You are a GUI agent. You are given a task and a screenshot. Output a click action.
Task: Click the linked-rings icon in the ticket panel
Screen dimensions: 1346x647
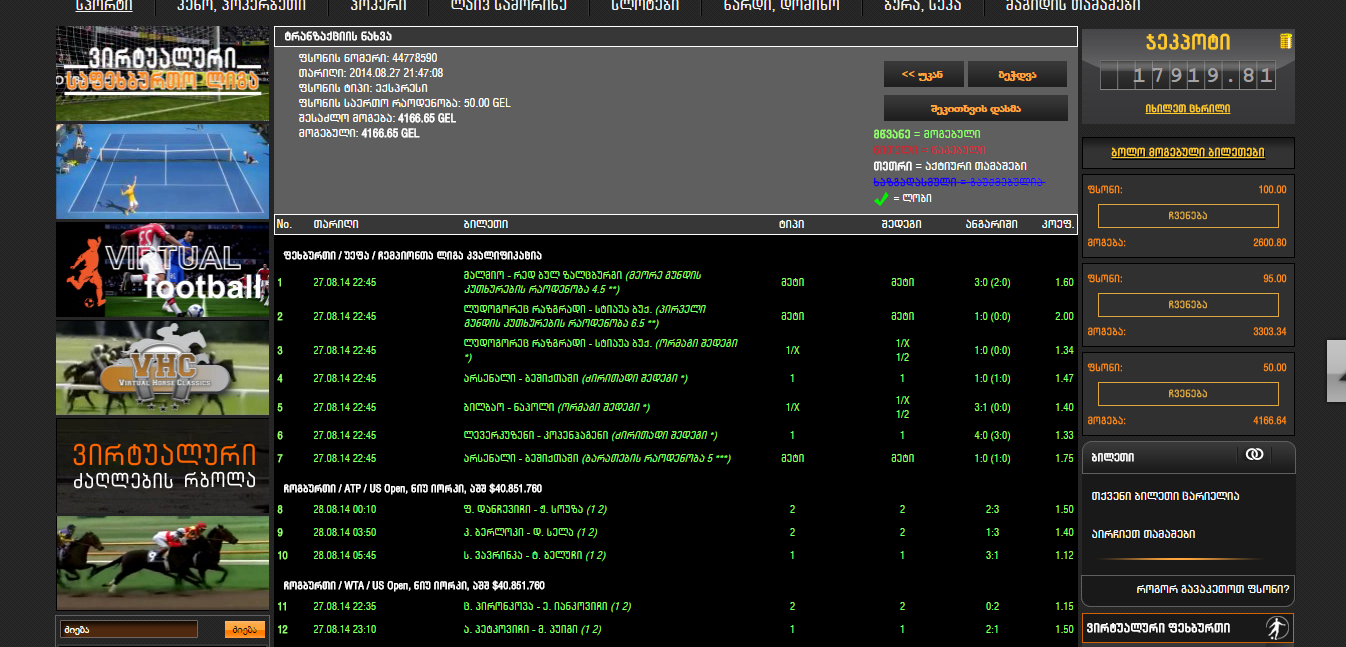(1254, 455)
